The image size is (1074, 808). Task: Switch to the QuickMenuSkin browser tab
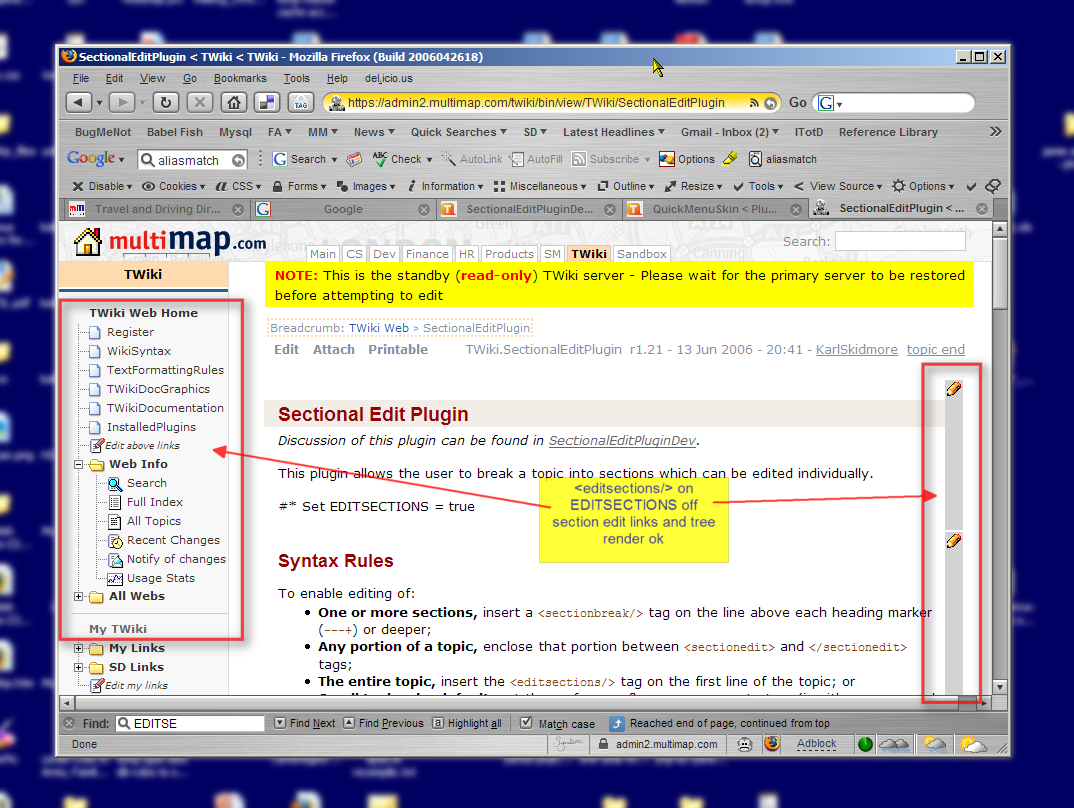(714, 210)
